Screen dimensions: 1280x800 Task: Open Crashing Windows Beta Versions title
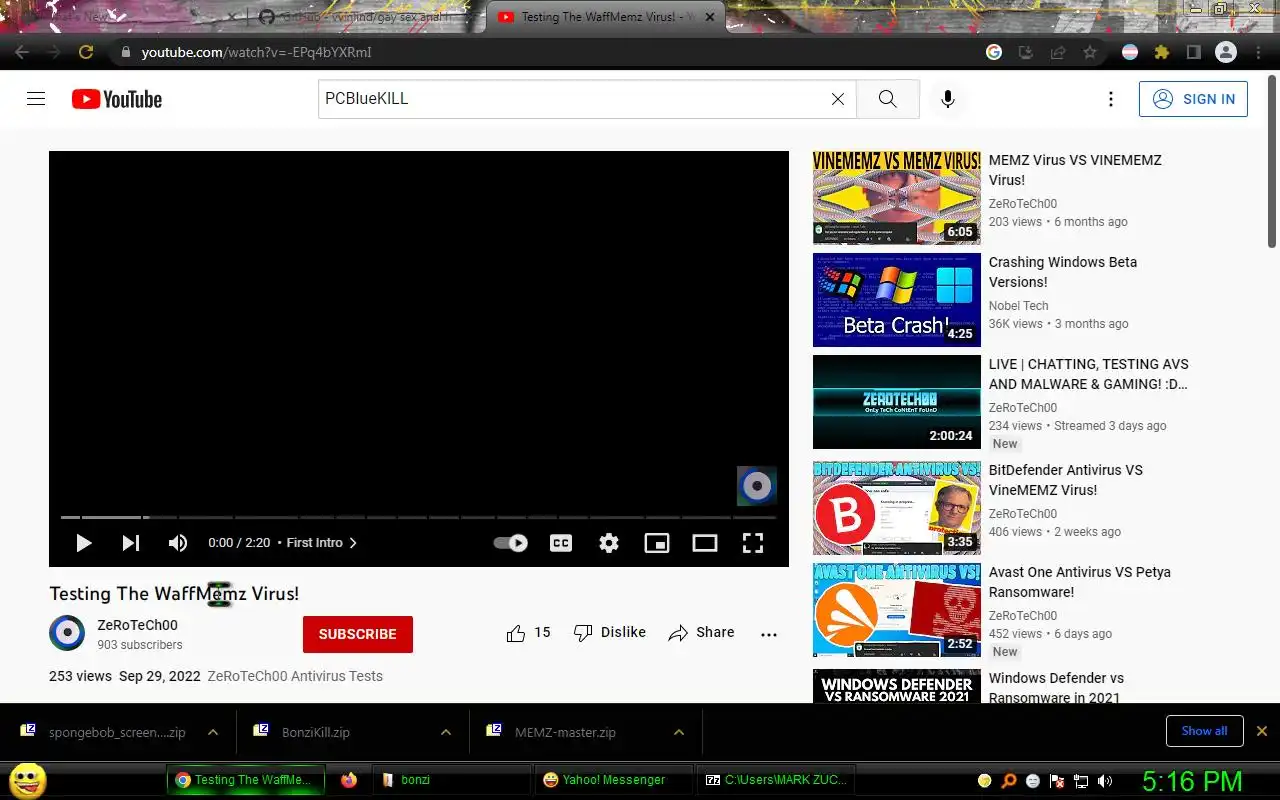click(1063, 272)
